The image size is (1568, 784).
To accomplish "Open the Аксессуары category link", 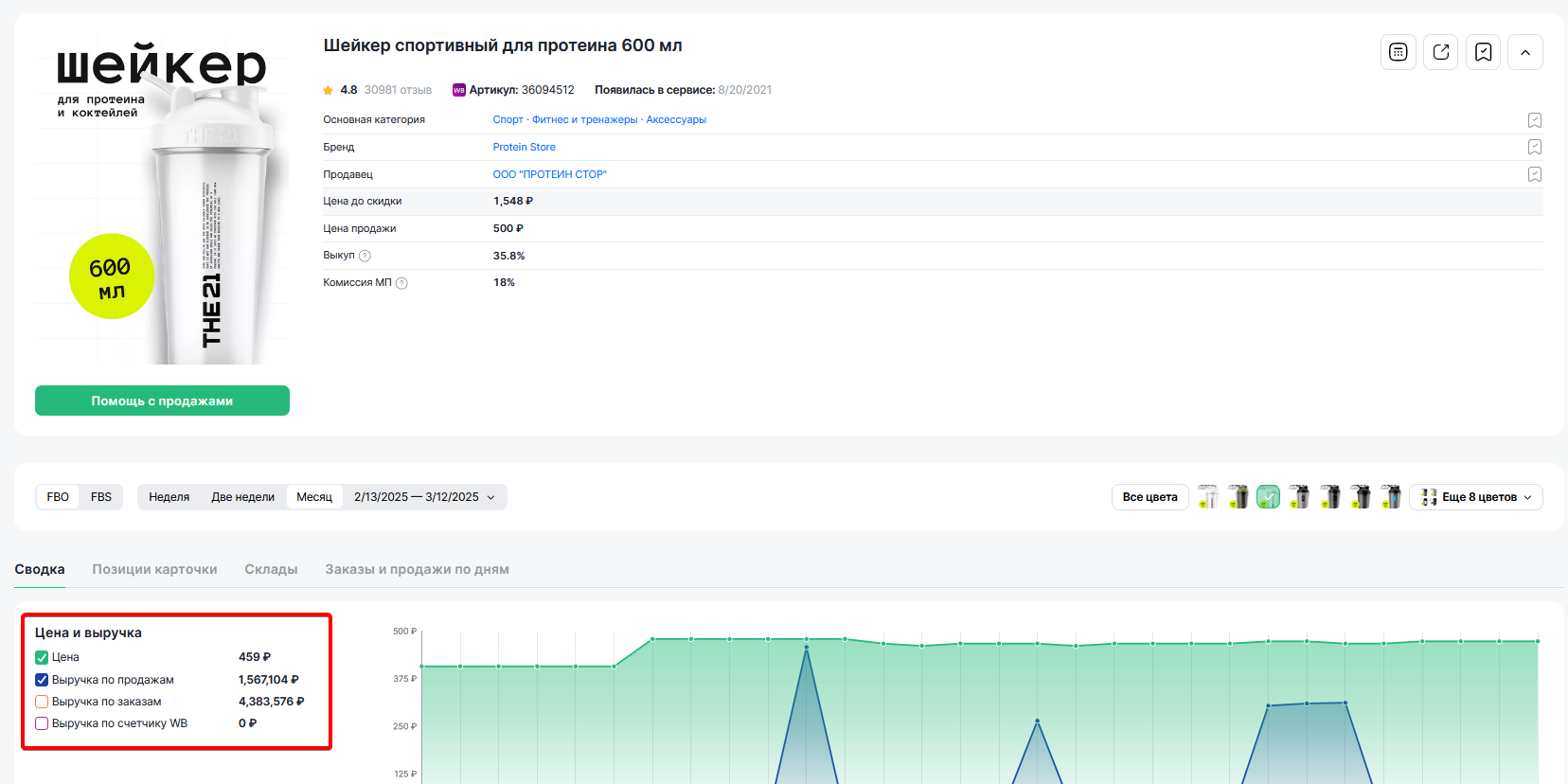I will pos(676,120).
